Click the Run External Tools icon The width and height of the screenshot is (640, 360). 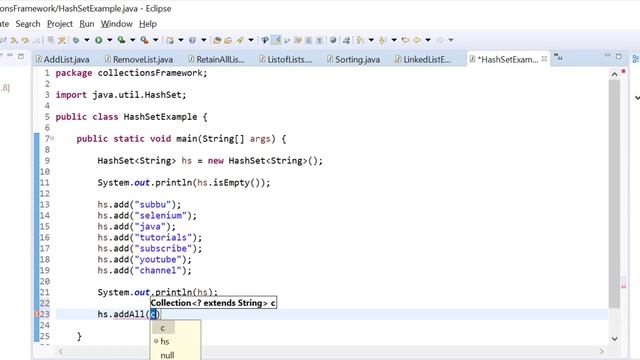tap(144, 40)
